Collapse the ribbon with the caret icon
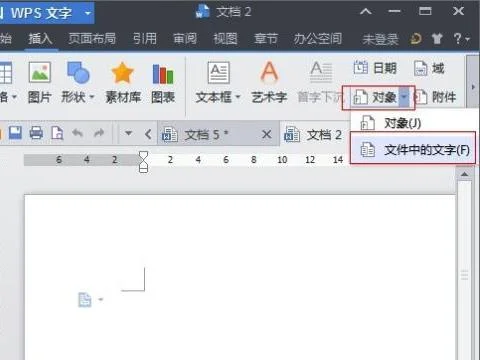 pyautogui.click(x=366, y=12)
